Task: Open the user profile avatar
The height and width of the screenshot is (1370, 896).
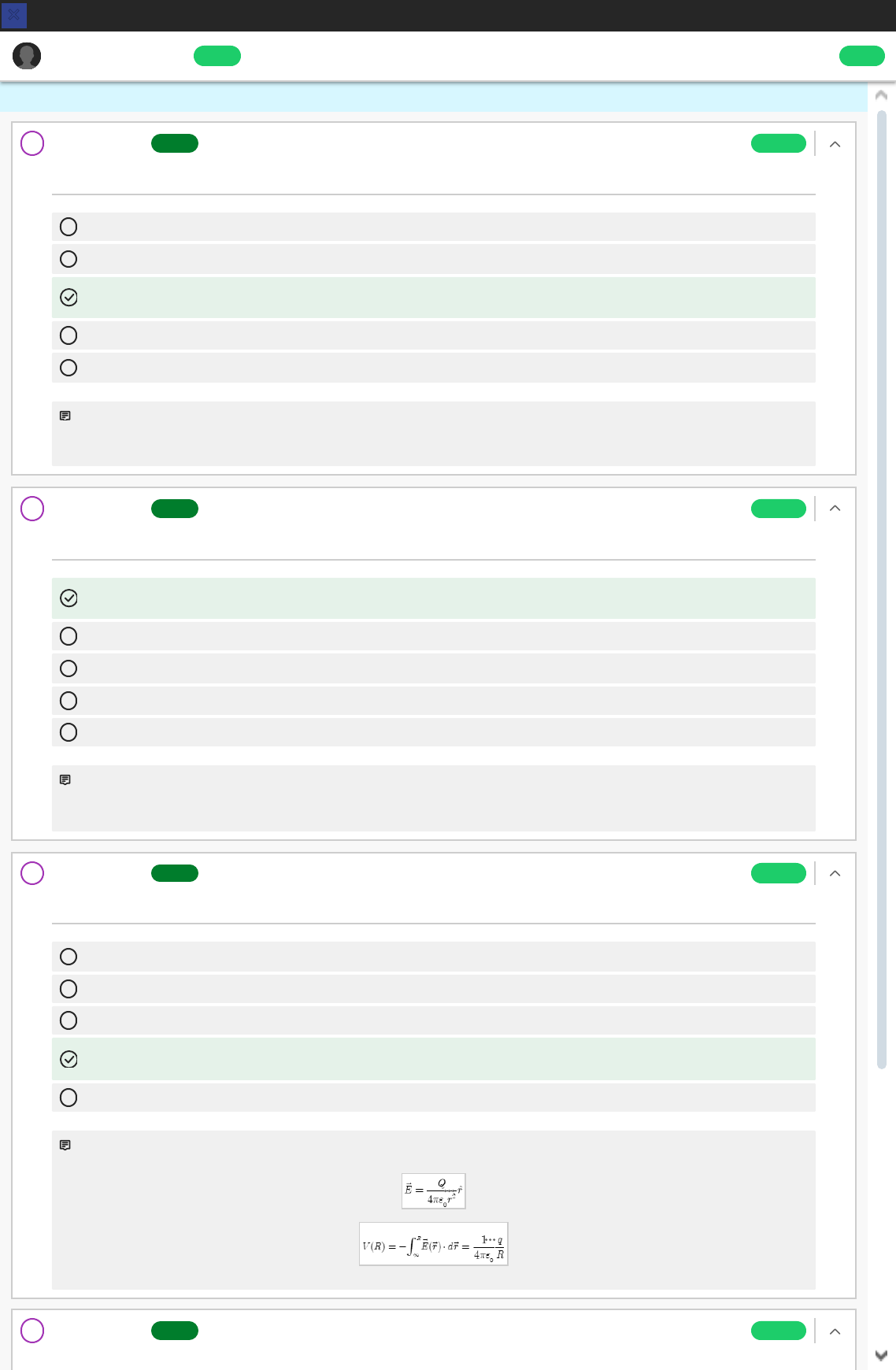Action: point(27,56)
